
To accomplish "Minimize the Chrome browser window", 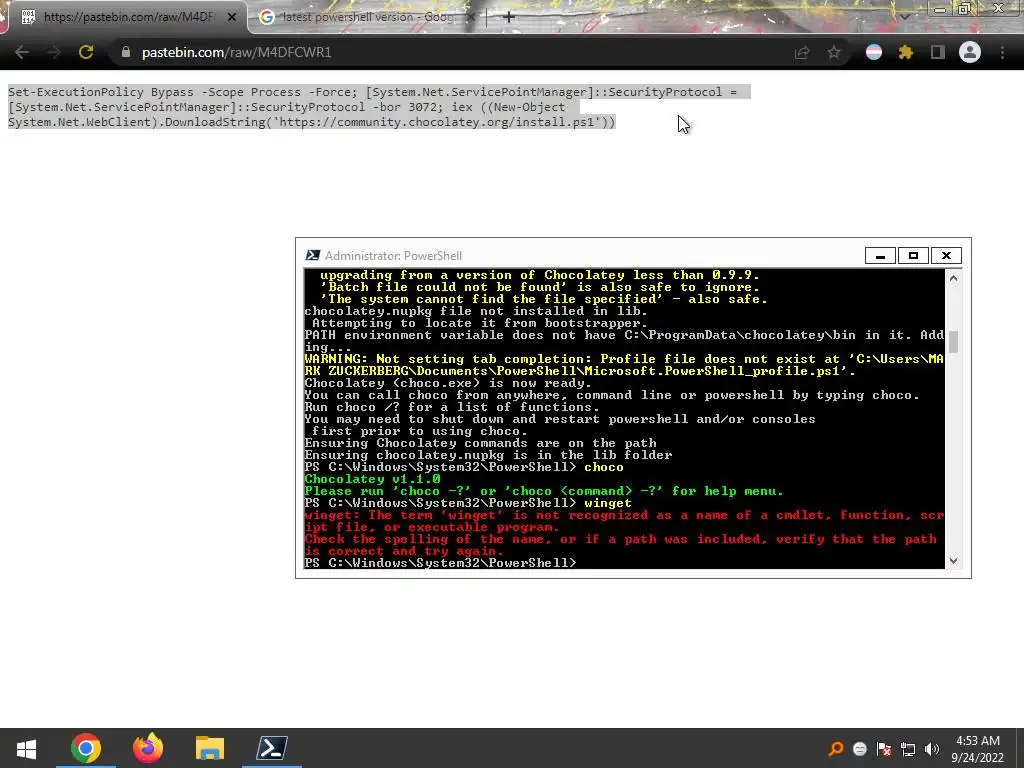I will coord(940,9).
